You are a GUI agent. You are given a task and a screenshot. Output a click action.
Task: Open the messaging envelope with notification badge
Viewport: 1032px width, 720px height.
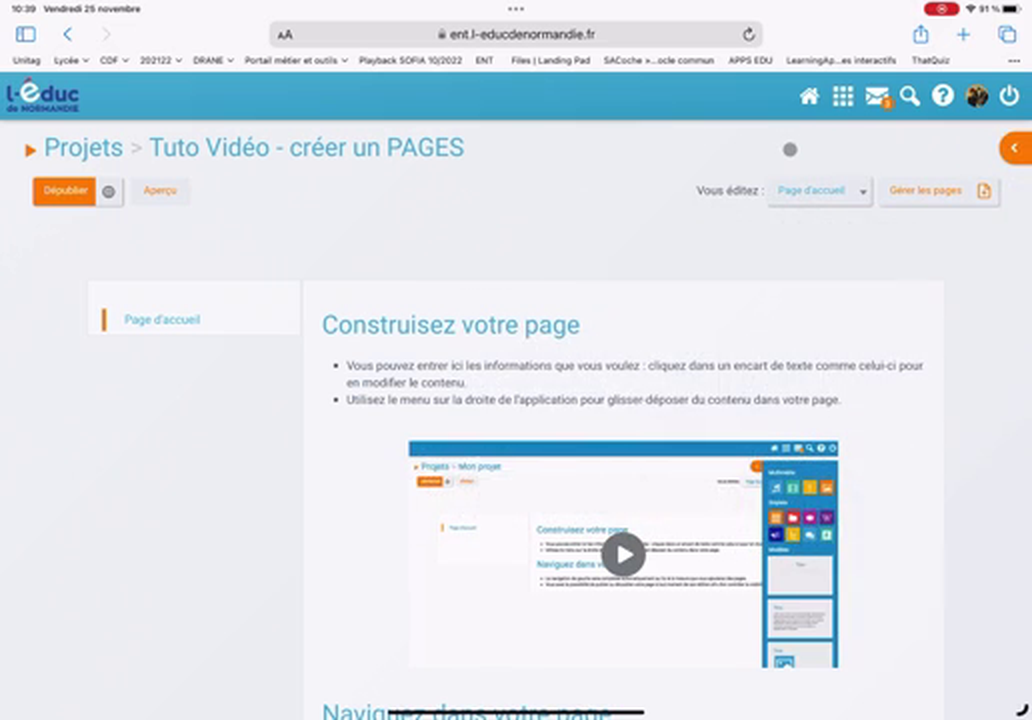[875, 95]
